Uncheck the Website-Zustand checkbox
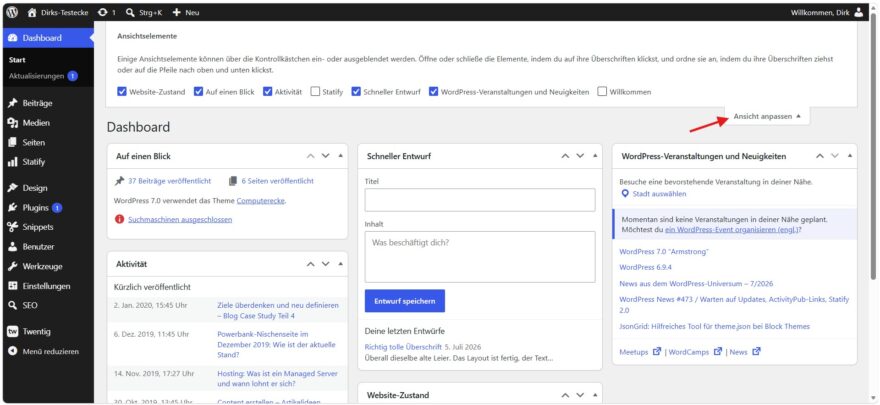The image size is (880, 405). pos(122,92)
